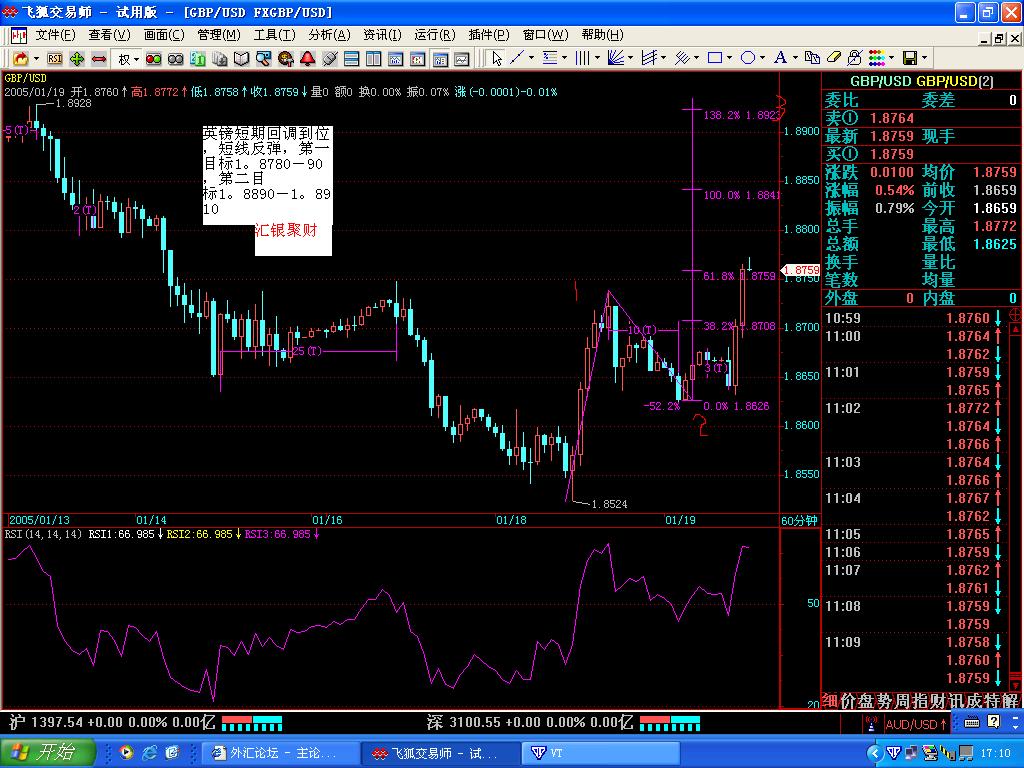1024x768 pixels.
Task: Expand the rectangle tool dropdown arrow
Action: point(729,58)
